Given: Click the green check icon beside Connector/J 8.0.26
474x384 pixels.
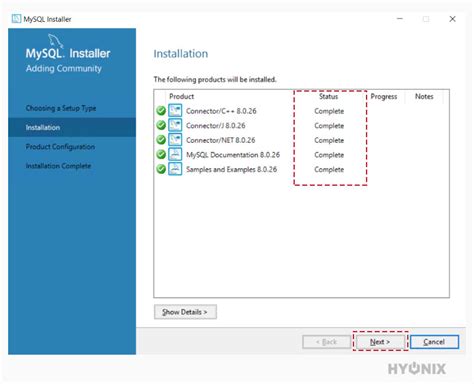Looking at the screenshot, I should click(161, 125).
